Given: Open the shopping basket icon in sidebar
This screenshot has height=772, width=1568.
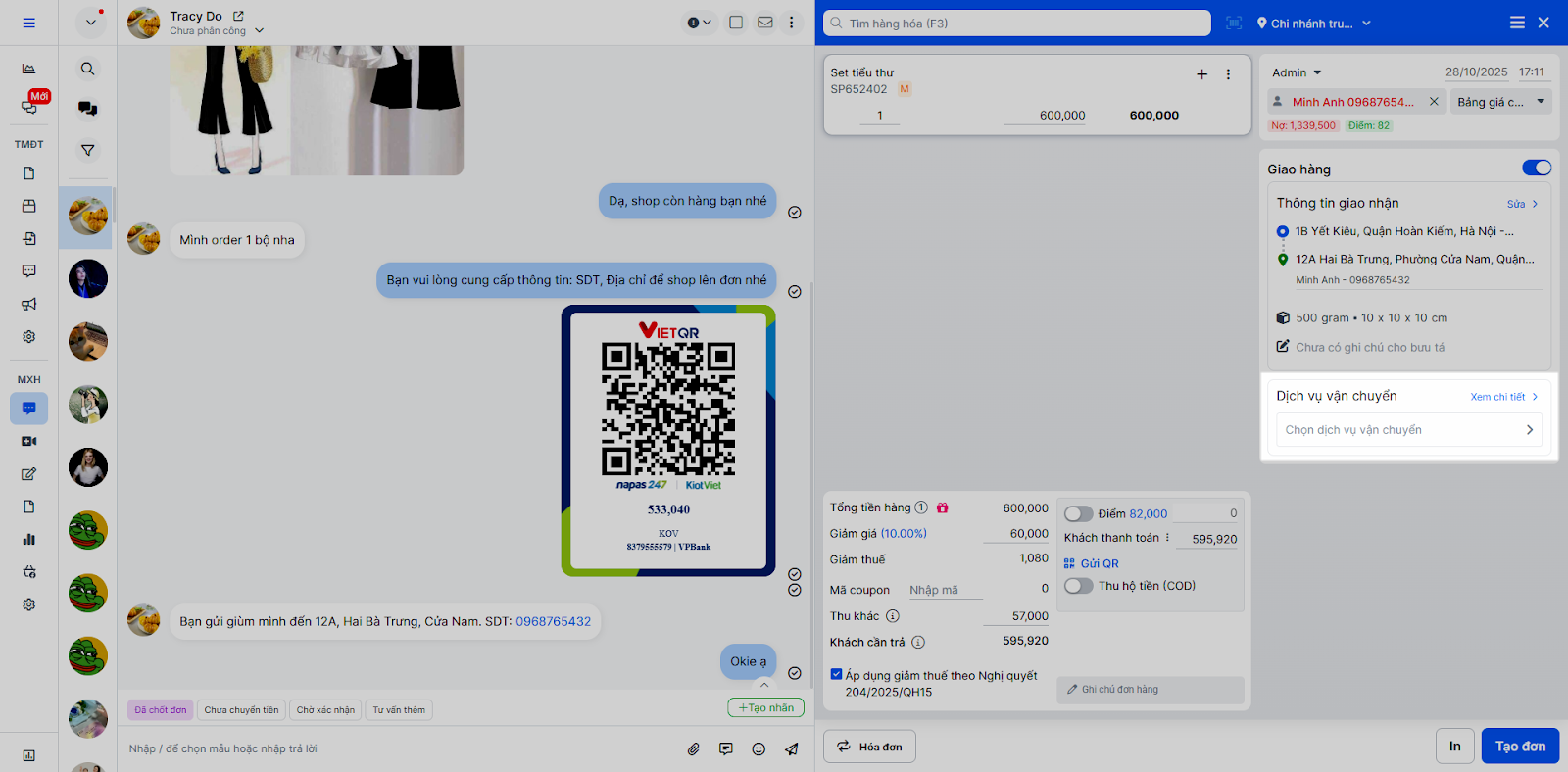Looking at the screenshot, I should pos(29,572).
